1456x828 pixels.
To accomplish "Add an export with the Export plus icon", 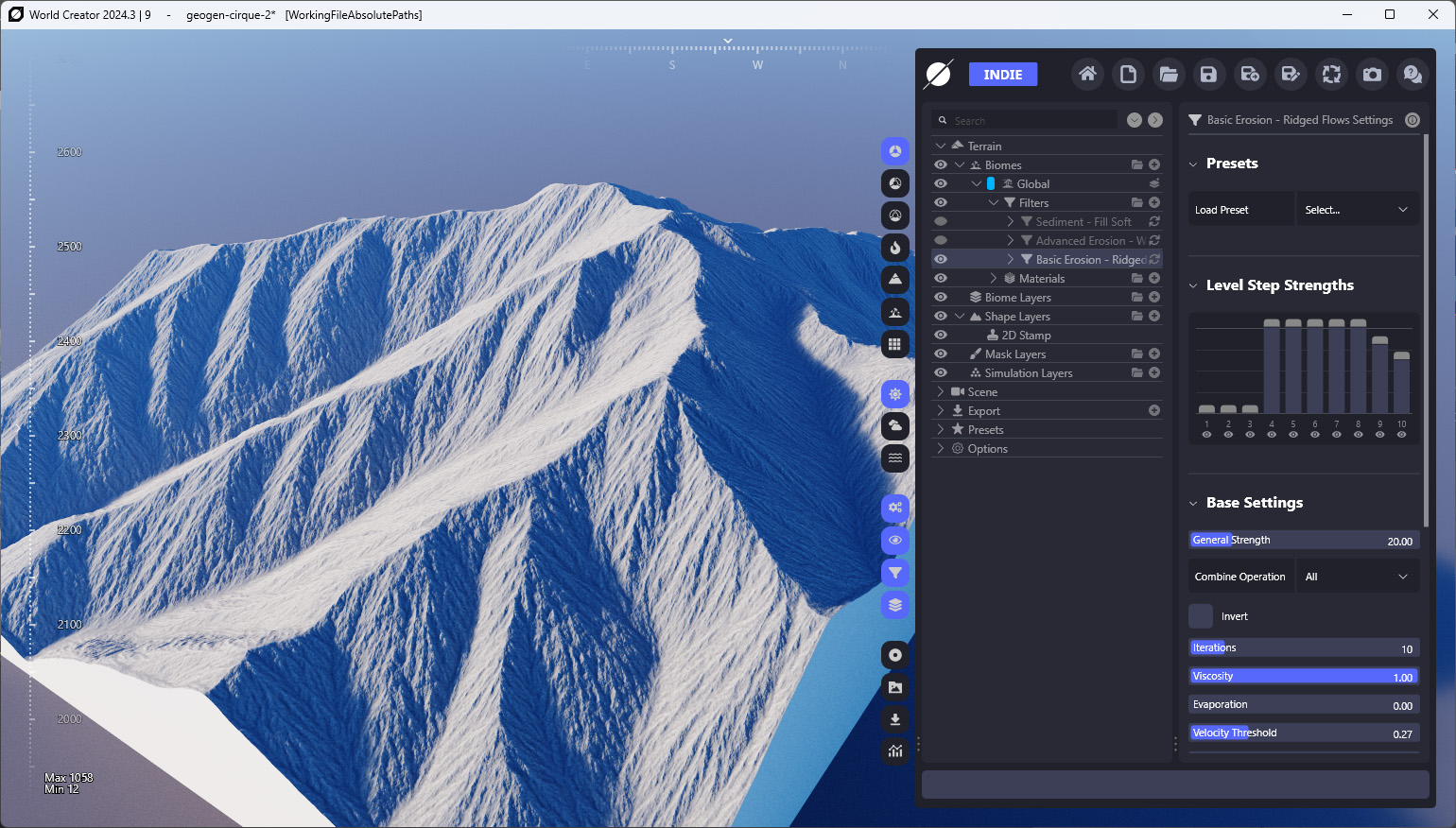I will [1154, 410].
